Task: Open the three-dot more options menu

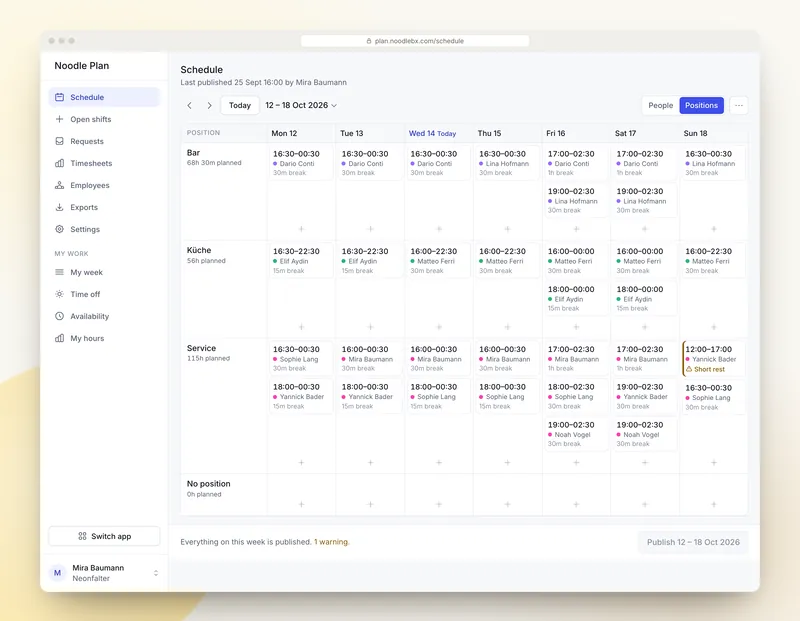Action: pos(739,105)
